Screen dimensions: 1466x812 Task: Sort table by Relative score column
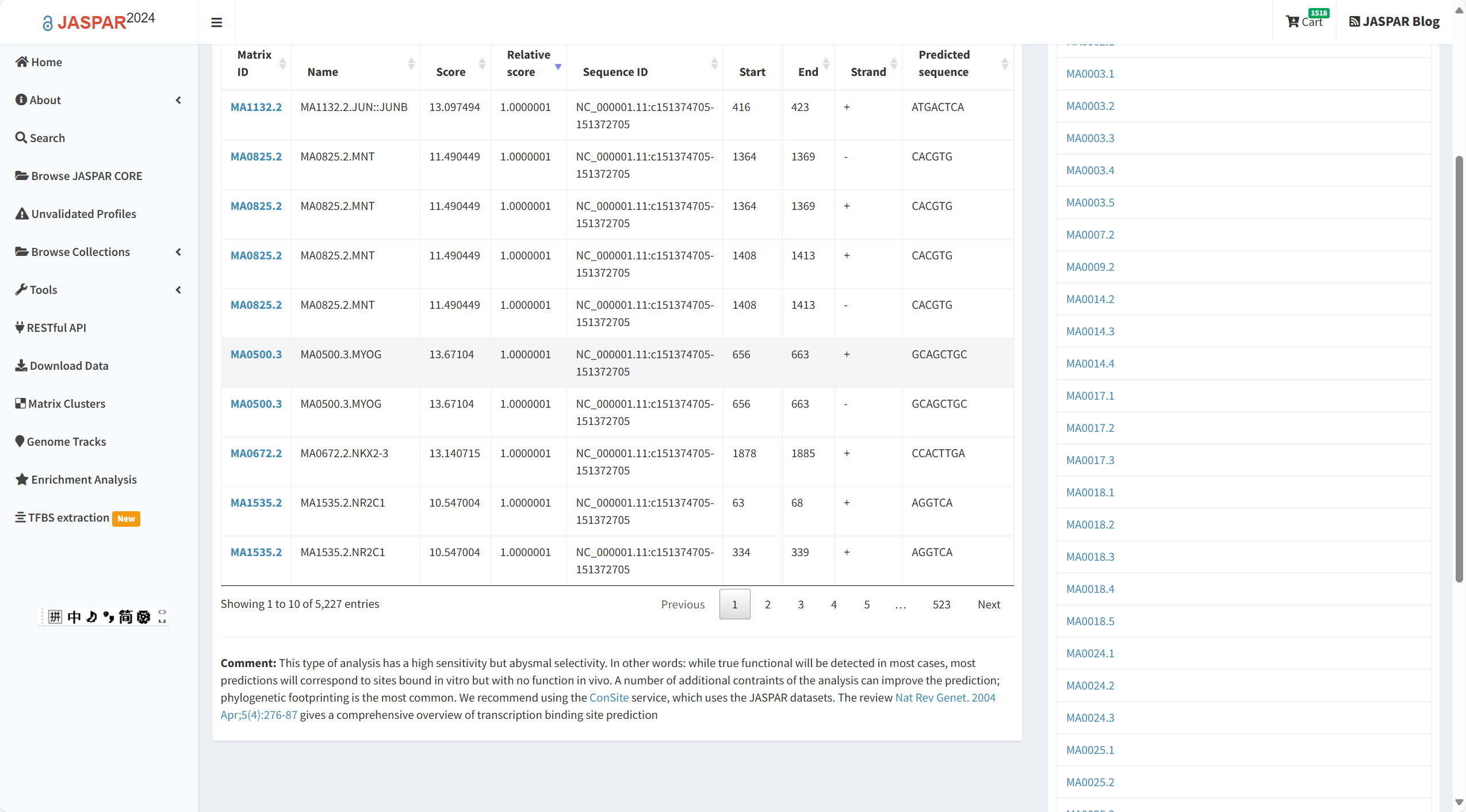[x=529, y=63]
